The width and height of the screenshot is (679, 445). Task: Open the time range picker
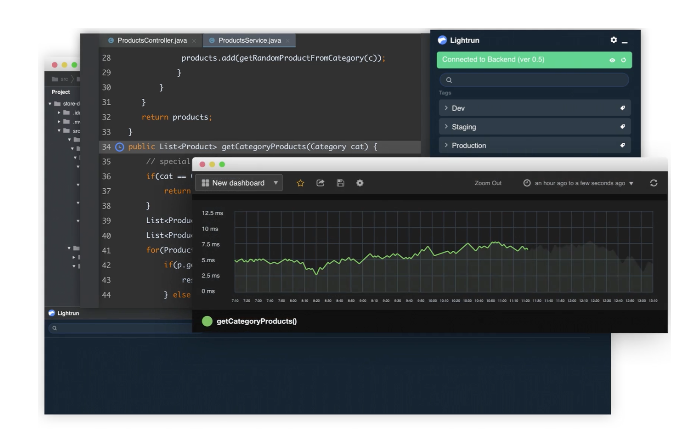tap(578, 183)
